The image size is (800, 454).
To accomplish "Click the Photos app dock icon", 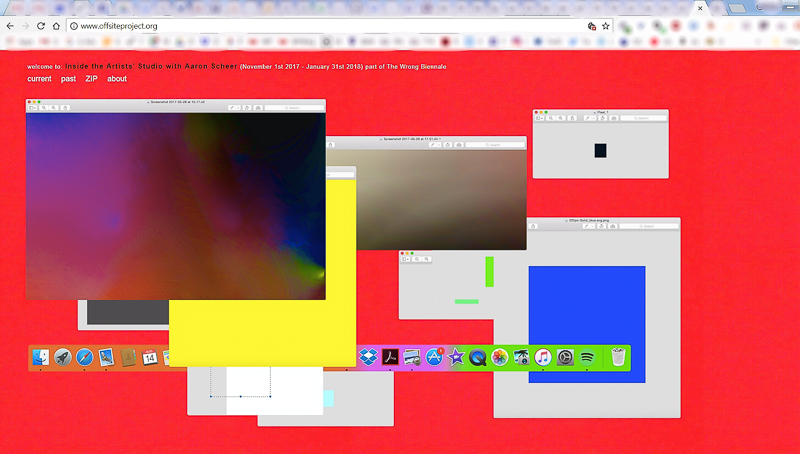I will pos(499,357).
